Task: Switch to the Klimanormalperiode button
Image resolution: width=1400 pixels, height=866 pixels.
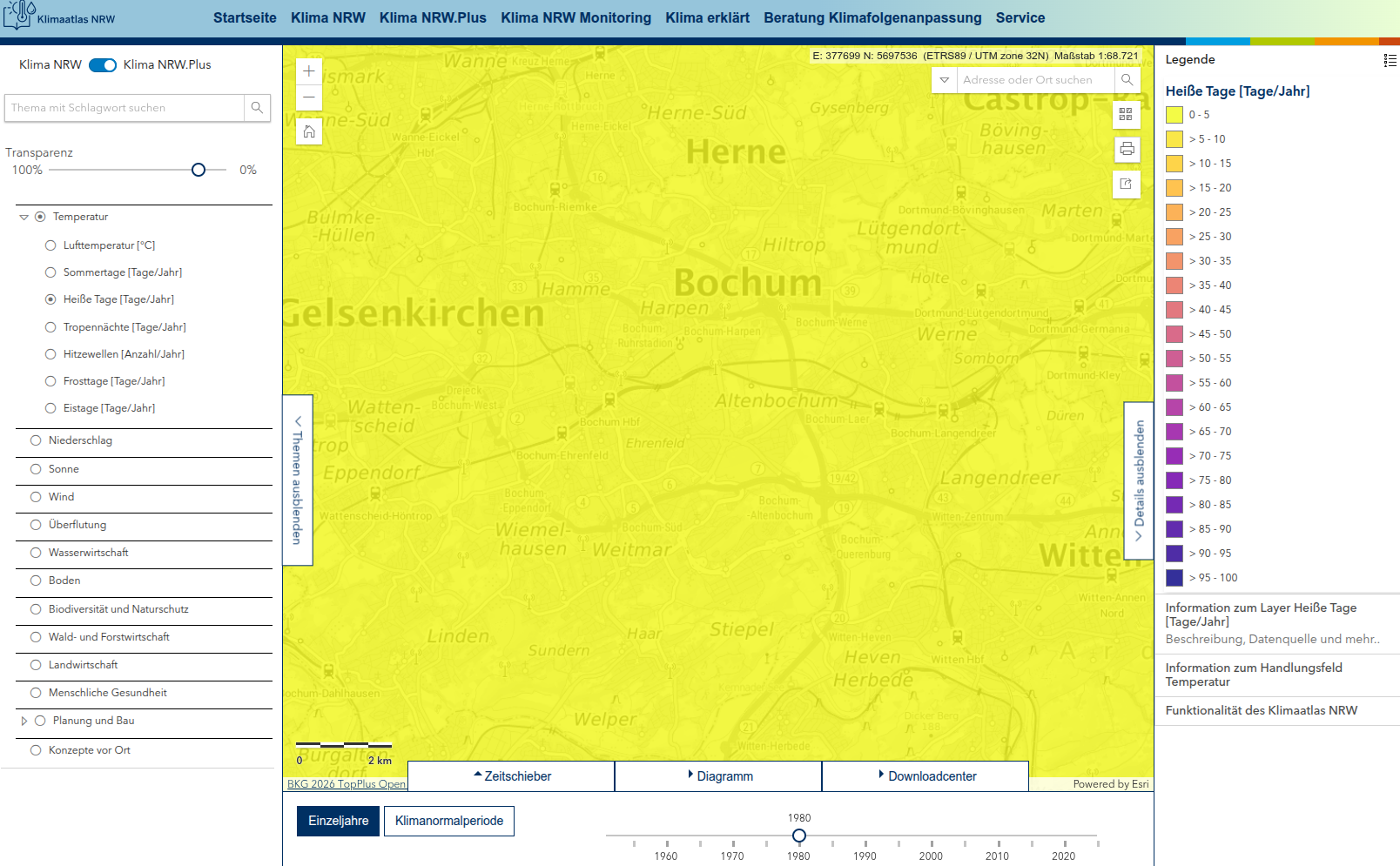Action: point(448,821)
